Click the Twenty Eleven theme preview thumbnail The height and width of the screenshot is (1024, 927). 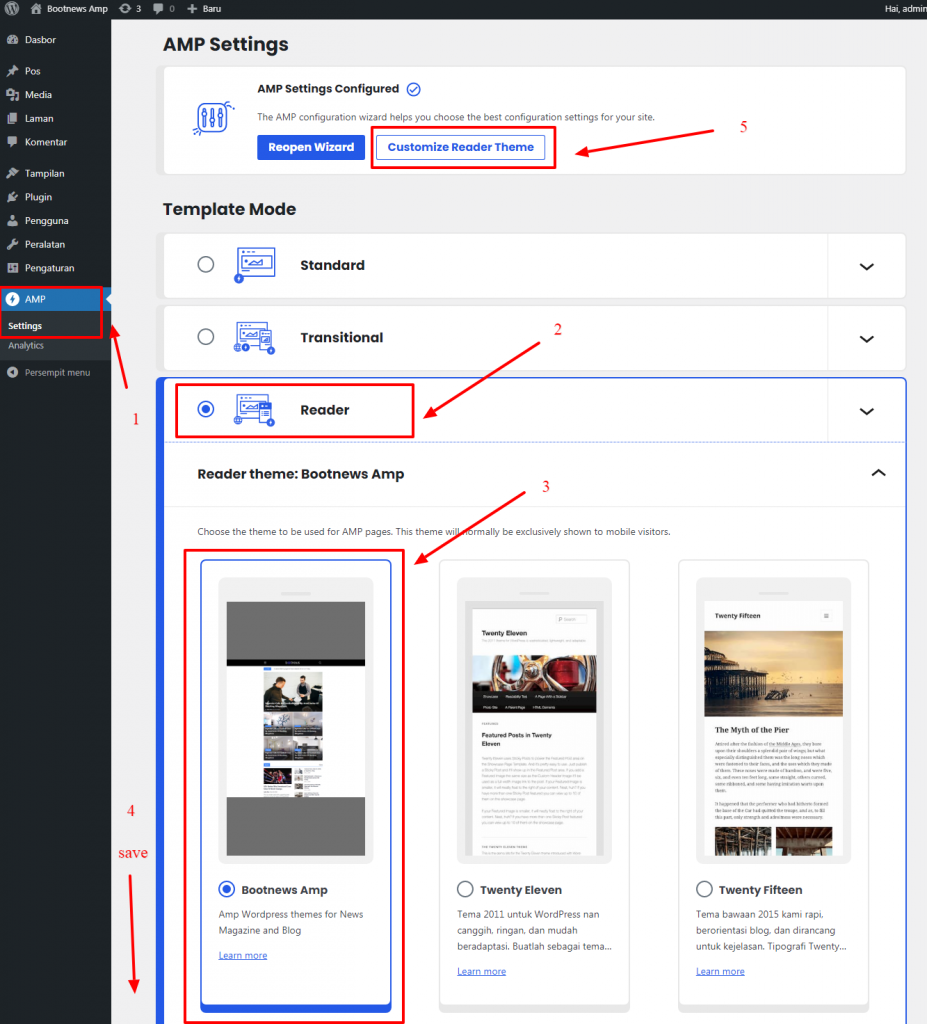[x=534, y=720]
